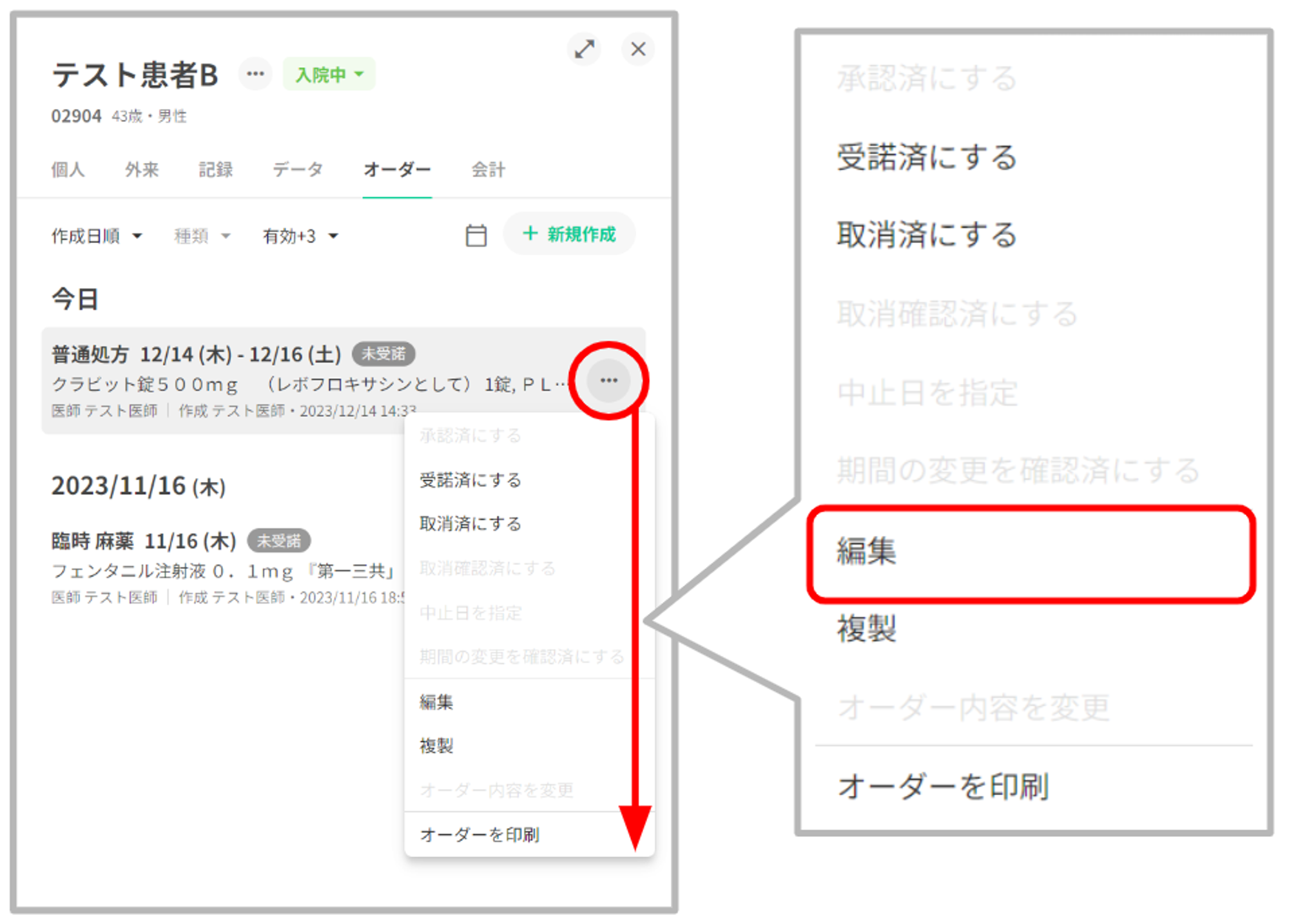Switch to the 記録 tab
The height and width of the screenshot is (924, 1289).
[215, 169]
